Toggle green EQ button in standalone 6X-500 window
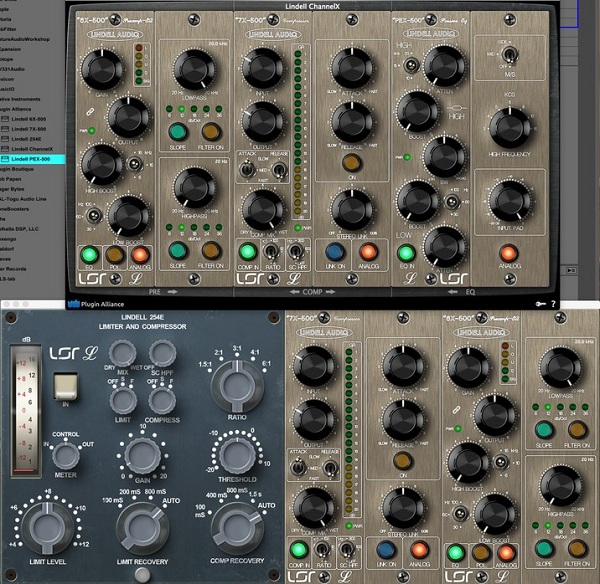600x584 pixels. pos(455,553)
